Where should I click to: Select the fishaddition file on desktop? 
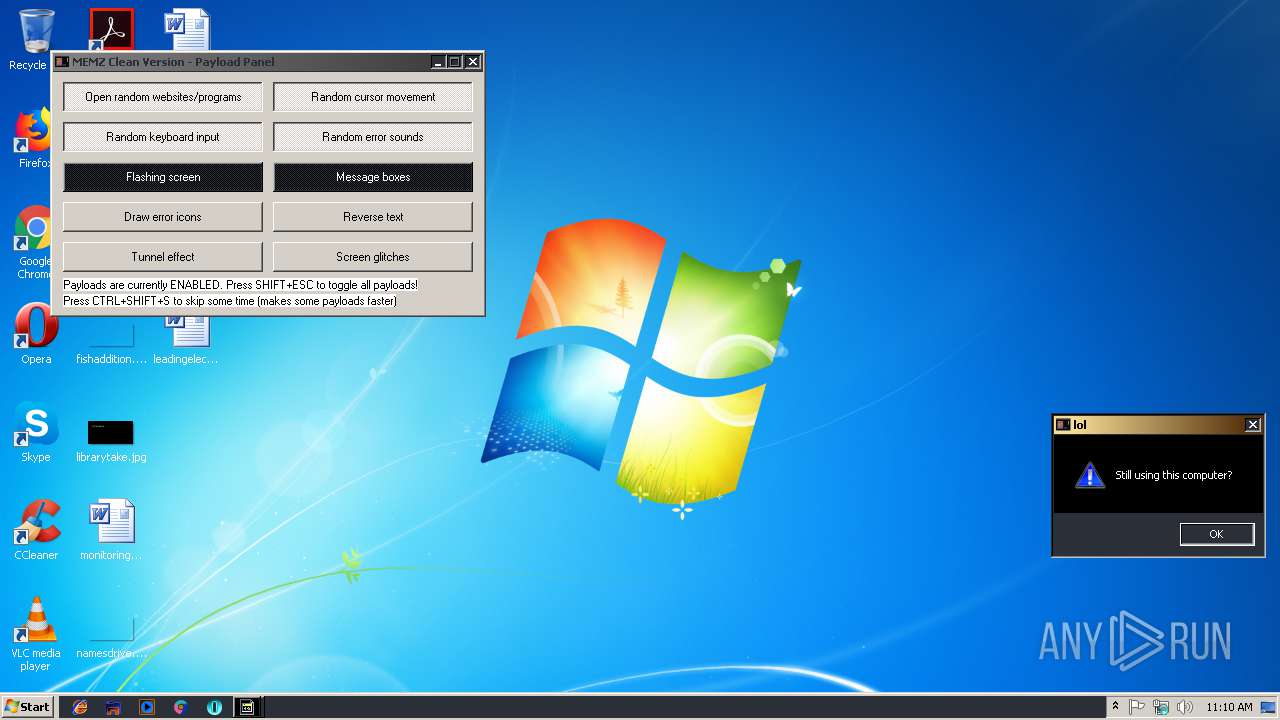[111, 340]
